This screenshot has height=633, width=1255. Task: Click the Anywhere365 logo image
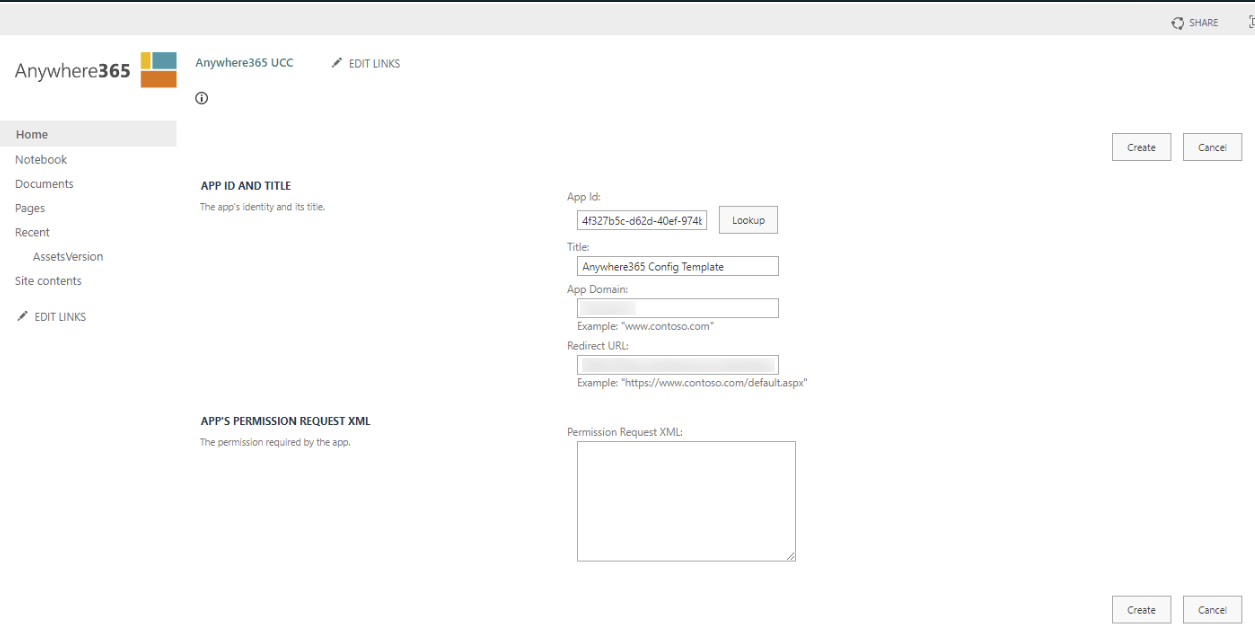pos(159,68)
